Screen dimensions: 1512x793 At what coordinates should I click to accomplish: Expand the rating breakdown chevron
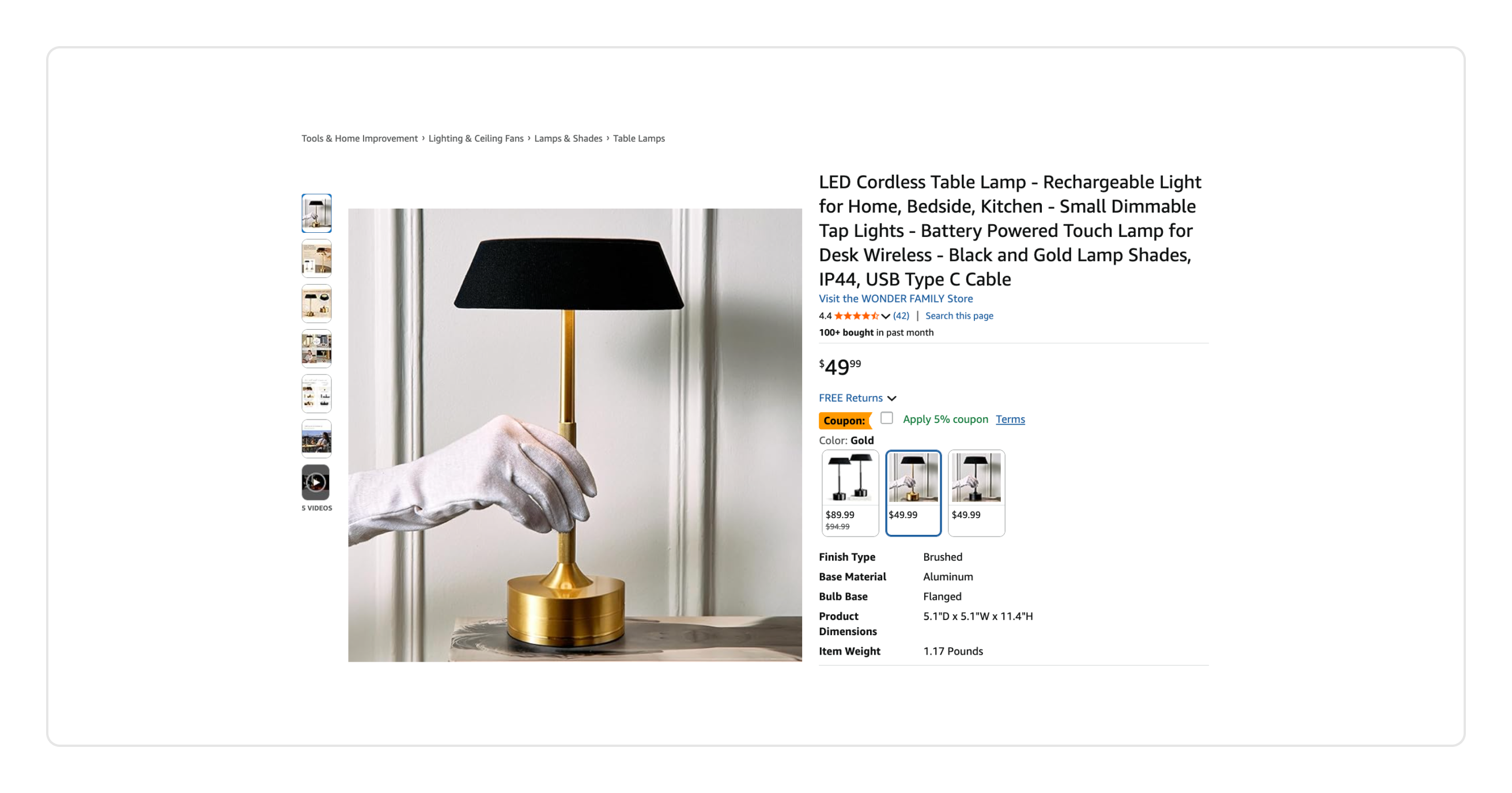pyautogui.click(x=885, y=316)
